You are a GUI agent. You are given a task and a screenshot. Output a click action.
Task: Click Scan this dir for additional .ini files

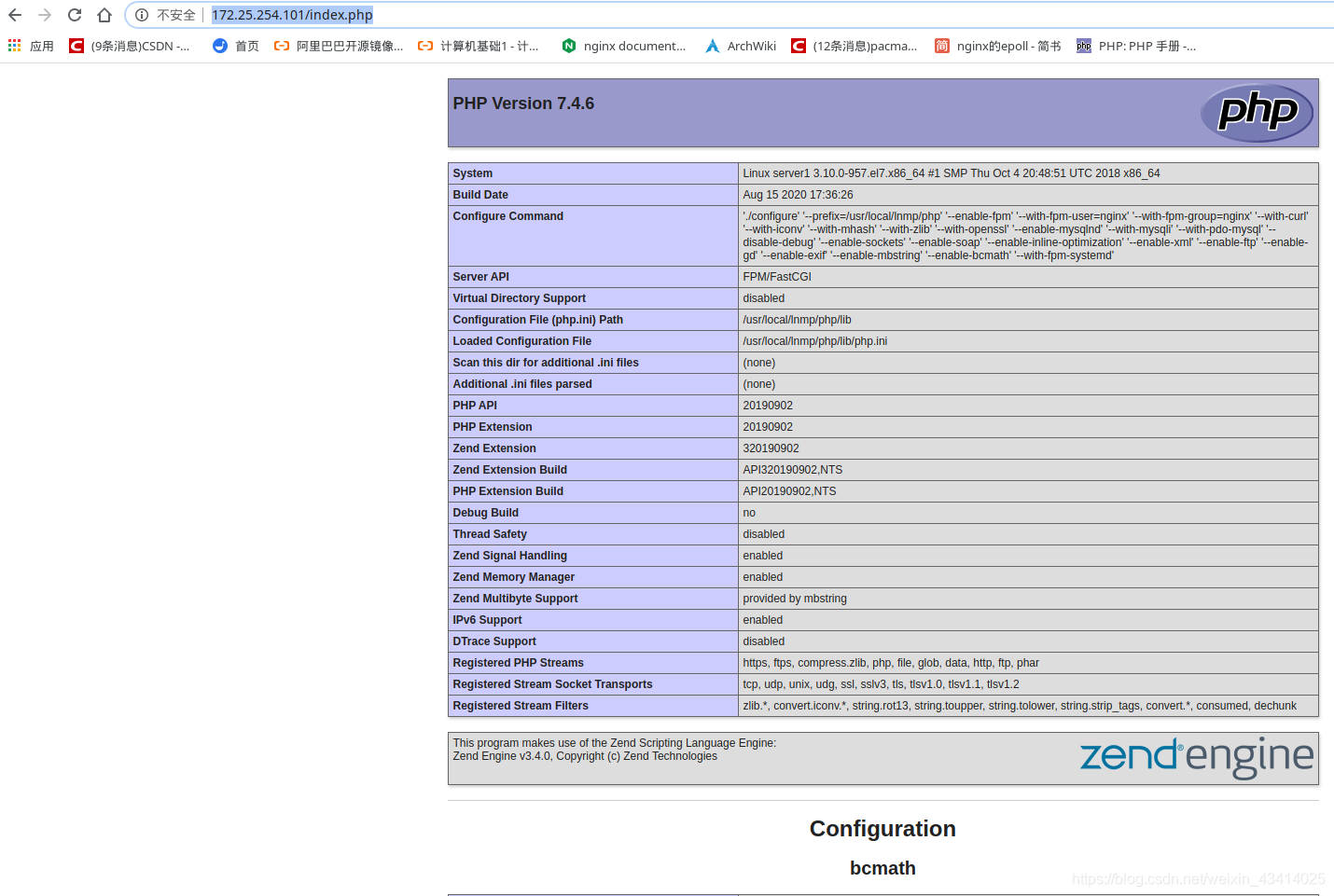546,363
